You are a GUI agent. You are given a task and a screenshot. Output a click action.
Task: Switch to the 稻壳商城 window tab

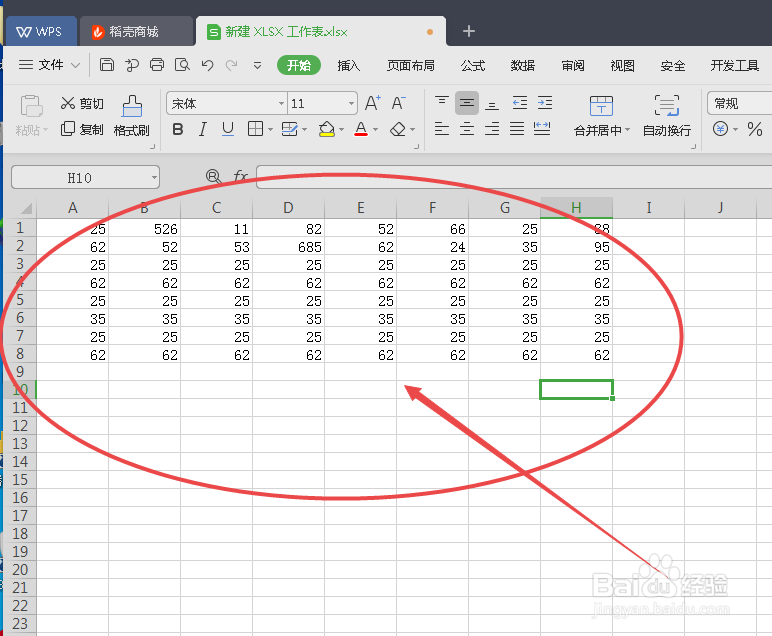tap(136, 32)
